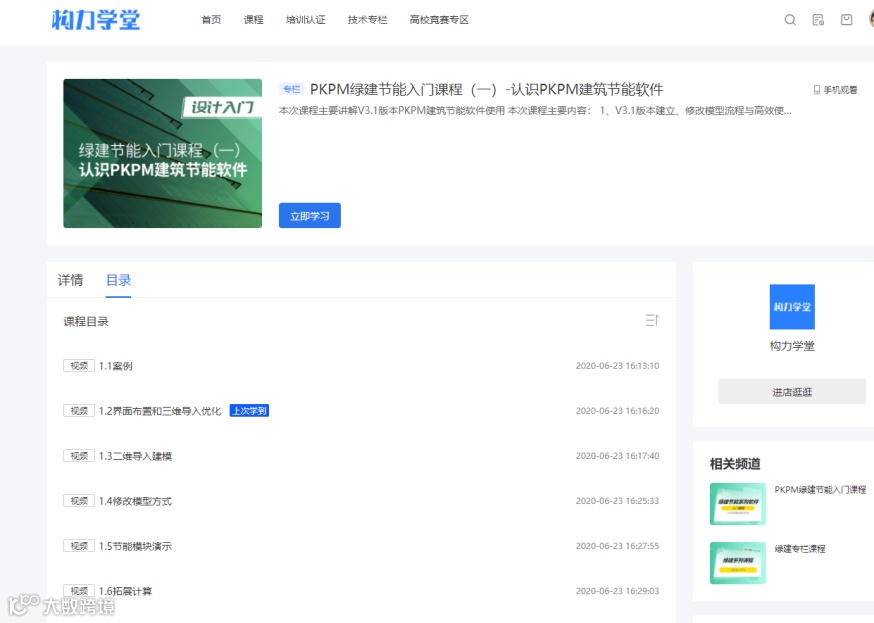Click the 绿建专栏课程 channel title
This screenshot has width=874, height=623.
click(800, 548)
